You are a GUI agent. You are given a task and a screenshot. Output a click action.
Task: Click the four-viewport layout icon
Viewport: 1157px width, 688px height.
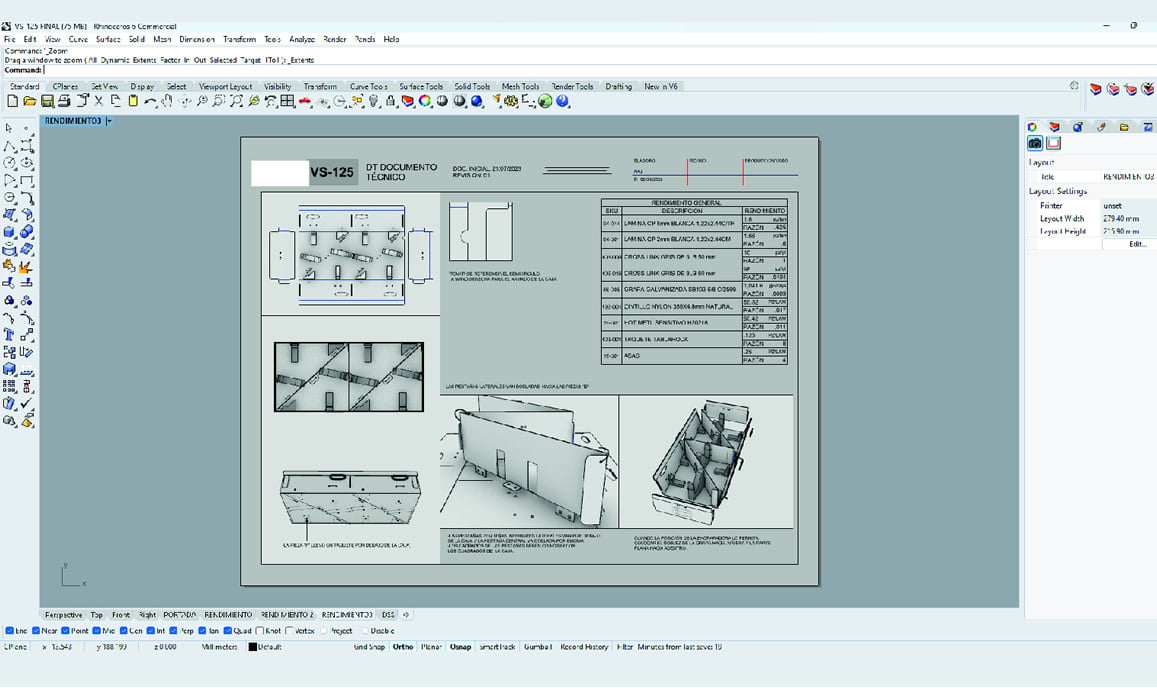[288, 101]
